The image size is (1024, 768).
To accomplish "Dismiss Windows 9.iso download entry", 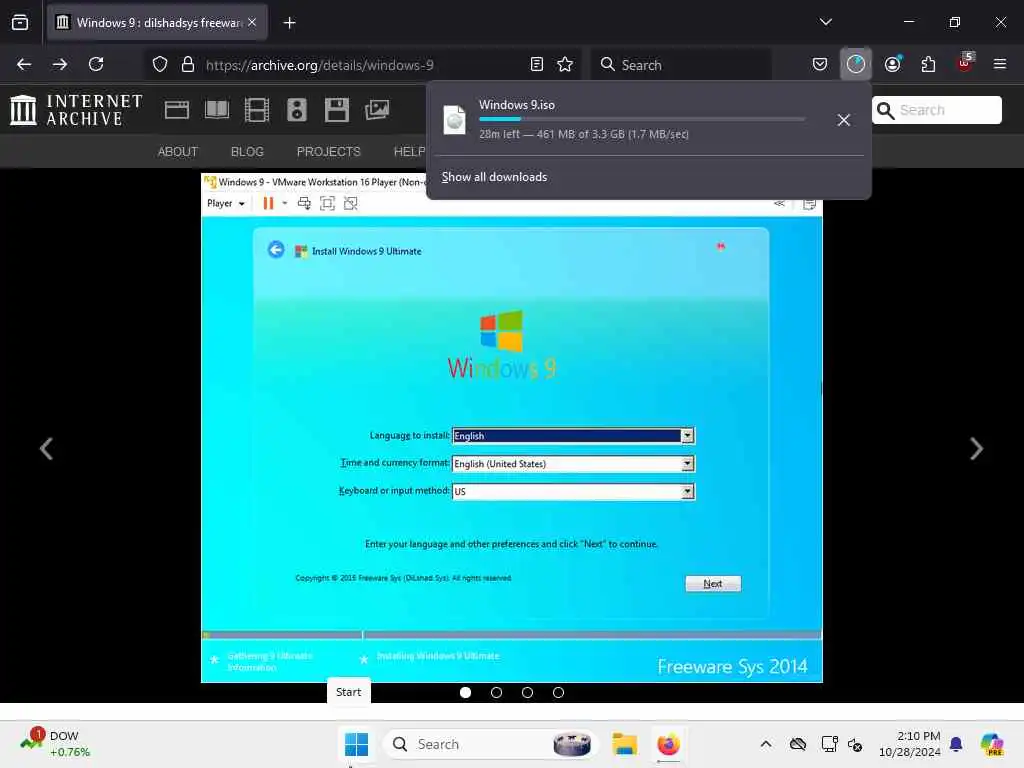I will [844, 120].
